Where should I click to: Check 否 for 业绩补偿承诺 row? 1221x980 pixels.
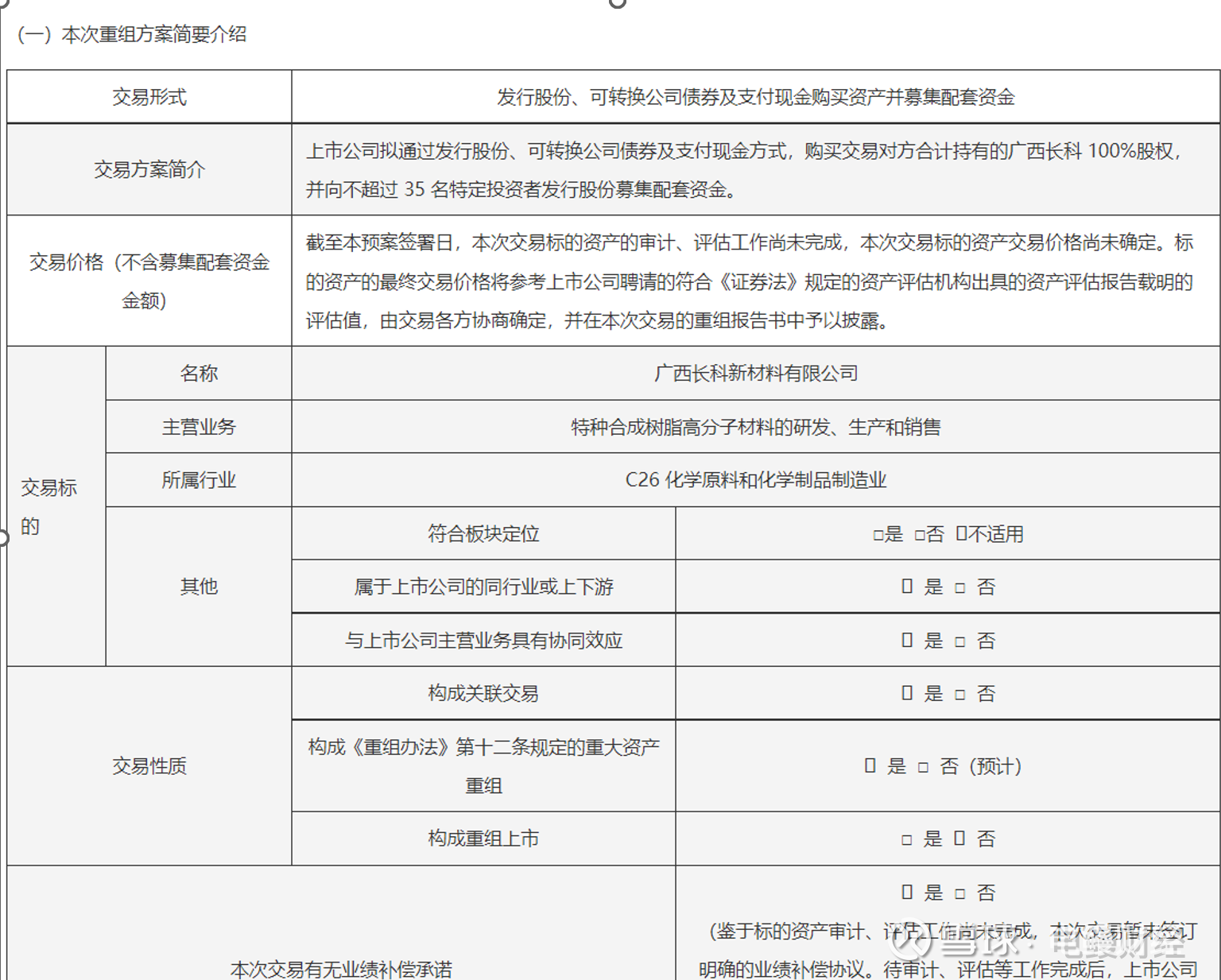click(959, 893)
